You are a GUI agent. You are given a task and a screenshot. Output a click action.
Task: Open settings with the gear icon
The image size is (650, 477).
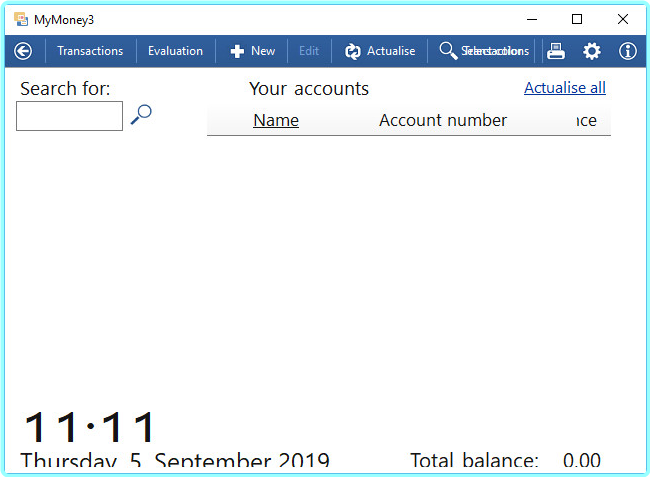[592, 51]
